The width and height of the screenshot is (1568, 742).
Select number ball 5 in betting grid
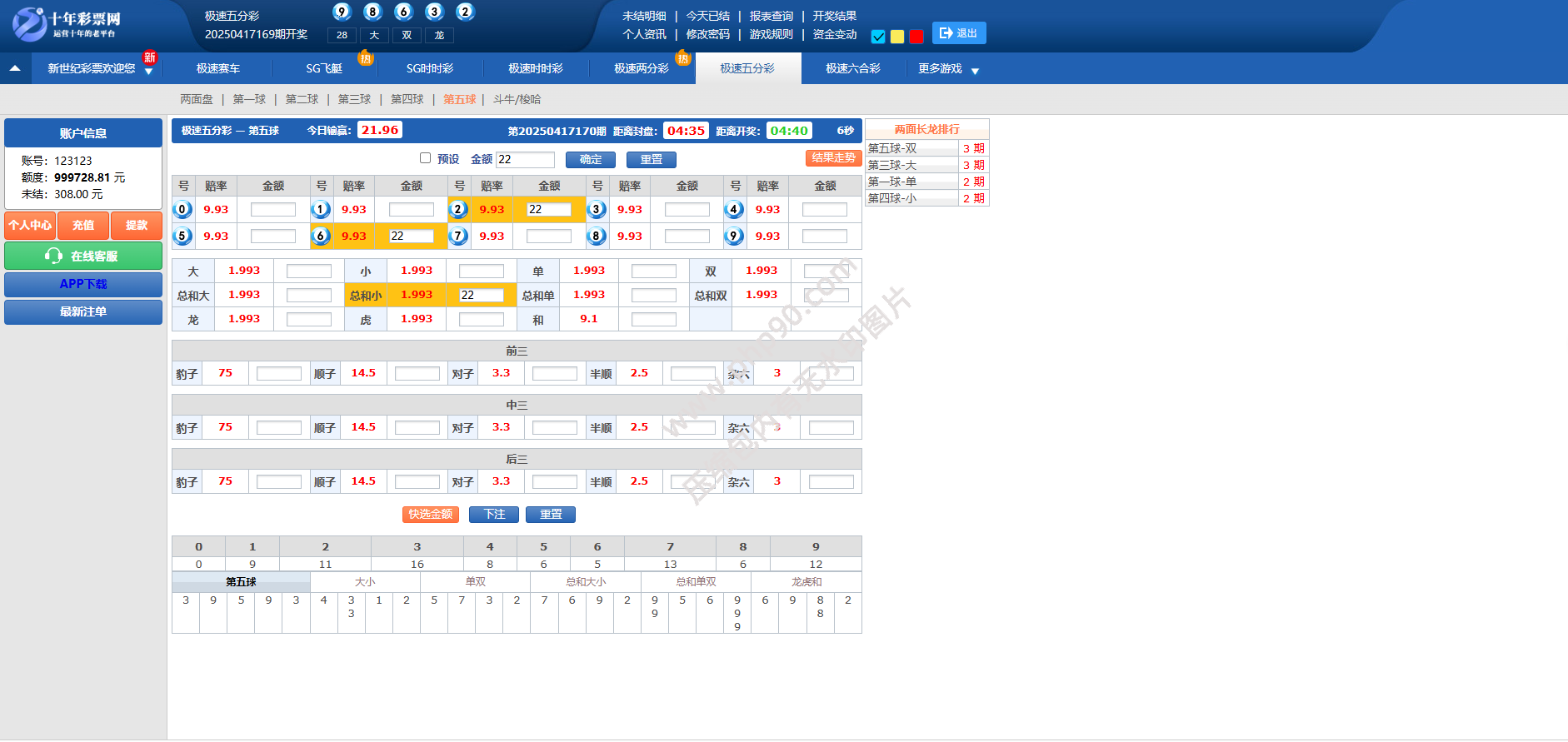[182, 237]
